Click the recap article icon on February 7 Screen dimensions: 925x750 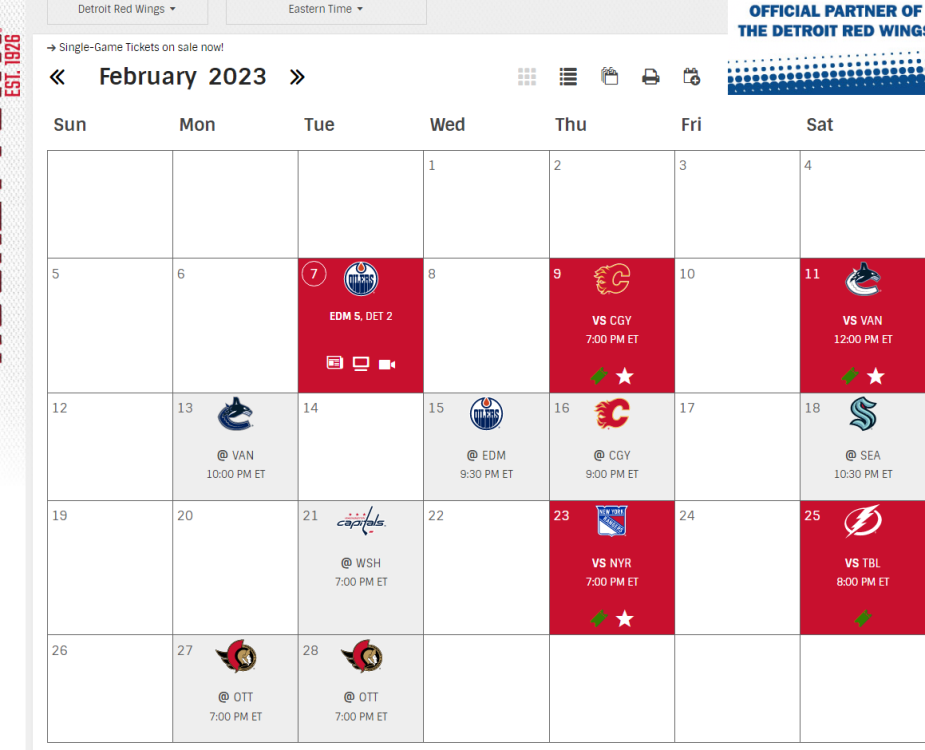point(335,364)
